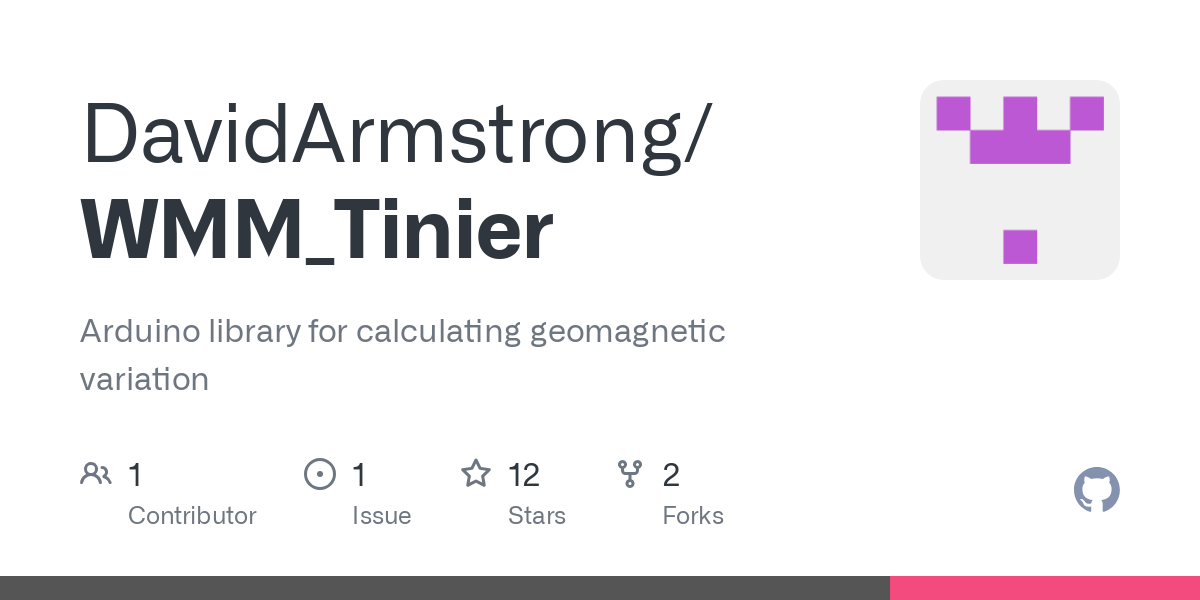Click the description line starting with Arduino
This screenshot has width=1200, height=600.
click(x=402, y=331)
